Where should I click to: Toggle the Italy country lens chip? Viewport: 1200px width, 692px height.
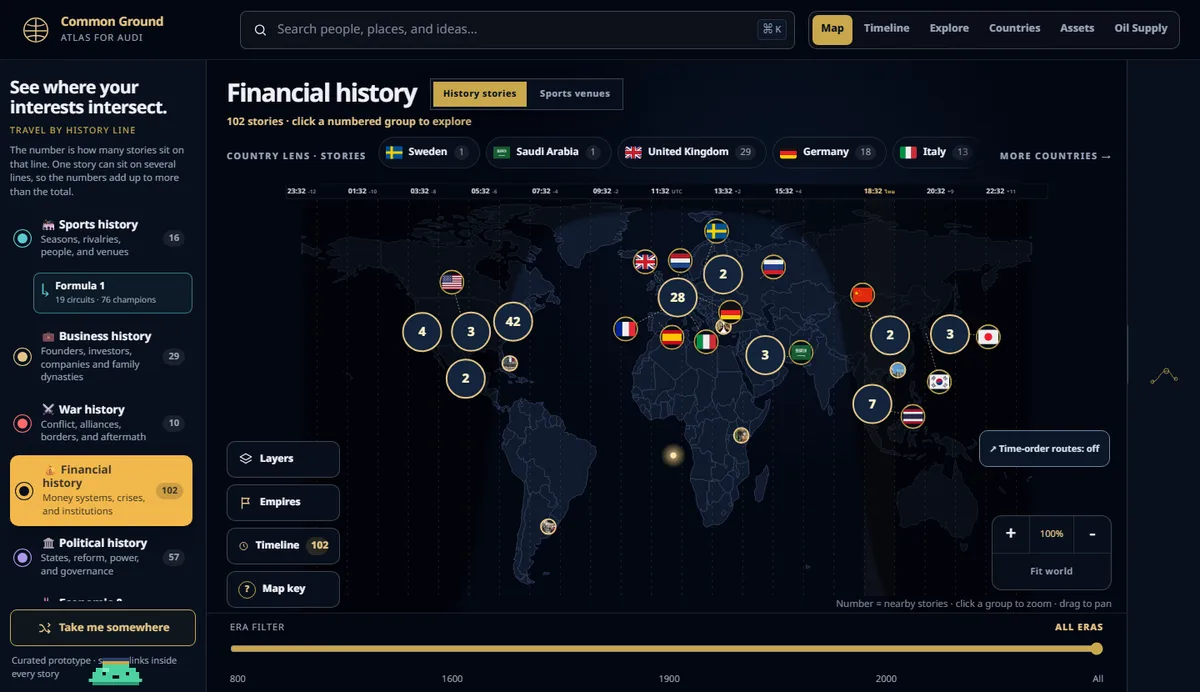pos(936,152)
